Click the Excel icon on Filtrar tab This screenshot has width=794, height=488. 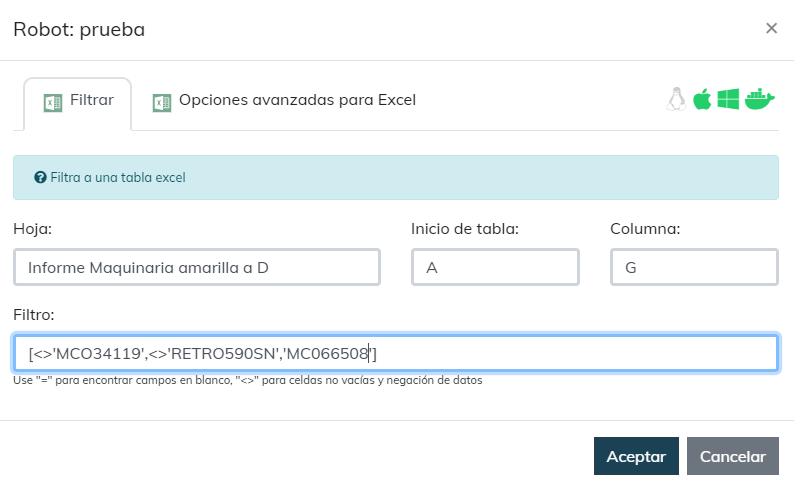53,103
